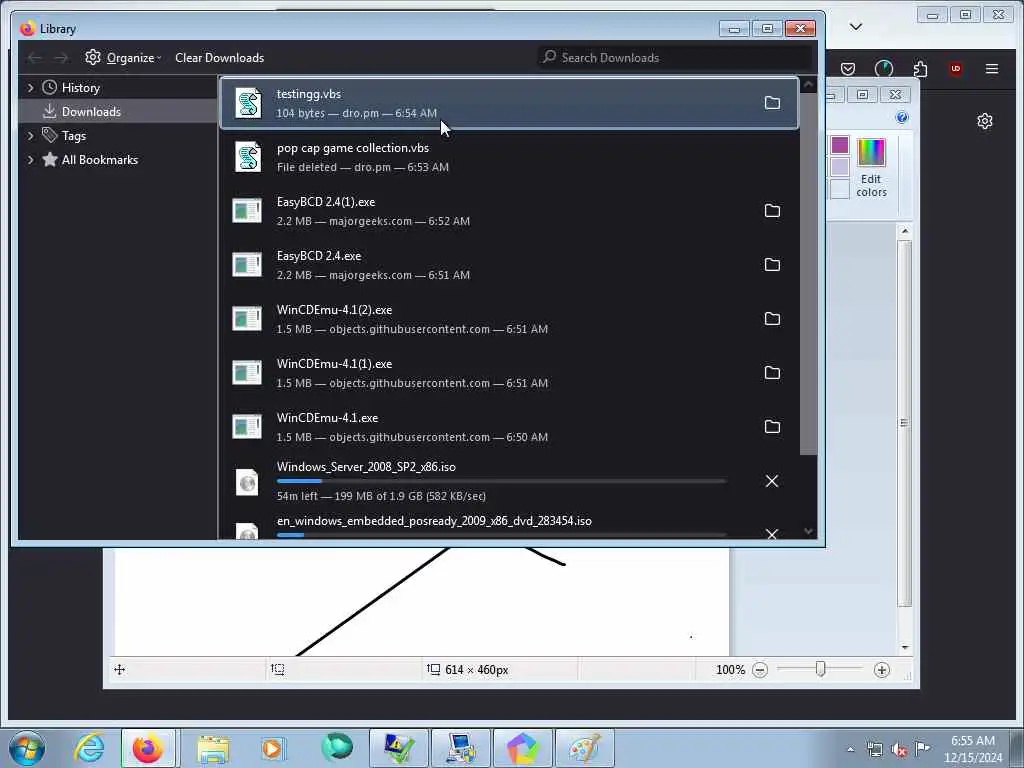The height and width of the screenshot is (768, 1024).
Task: Zoom out with Paint minus button
Action: [760, 670]
